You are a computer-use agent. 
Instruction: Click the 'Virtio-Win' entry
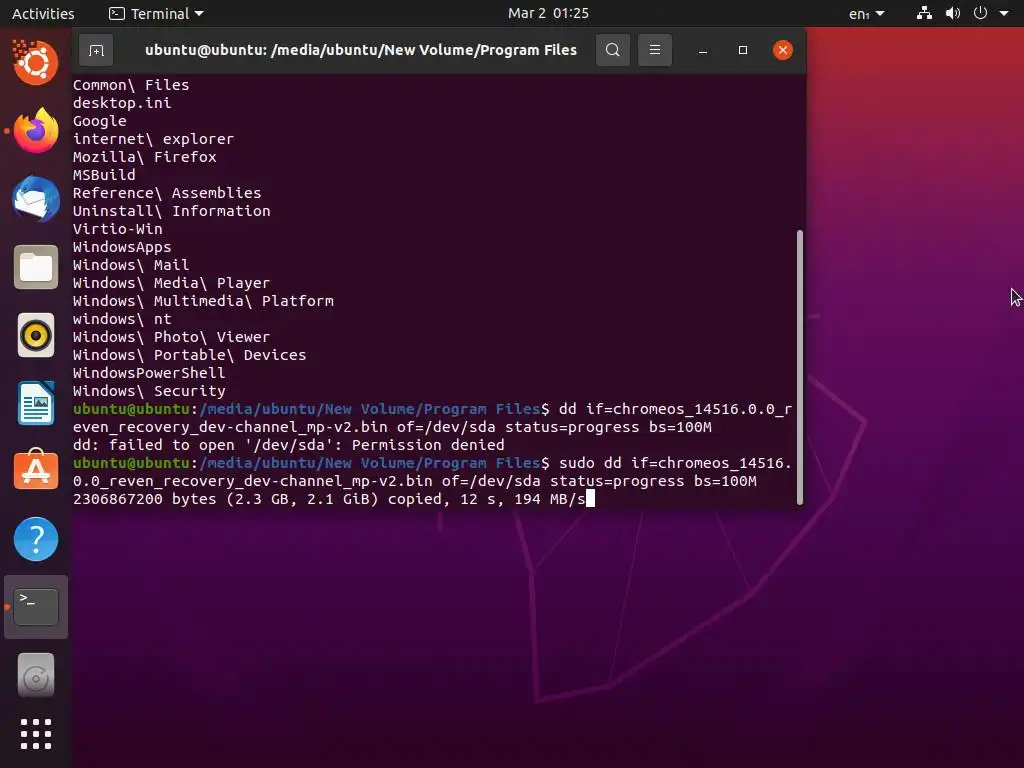tap(118, 229)
